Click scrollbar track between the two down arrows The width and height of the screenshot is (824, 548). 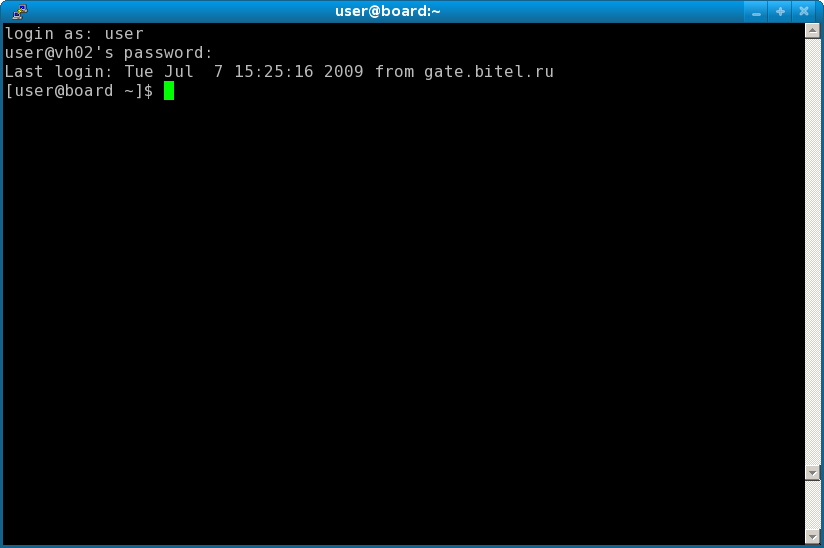pyautogui.click(x=812, y=504)
